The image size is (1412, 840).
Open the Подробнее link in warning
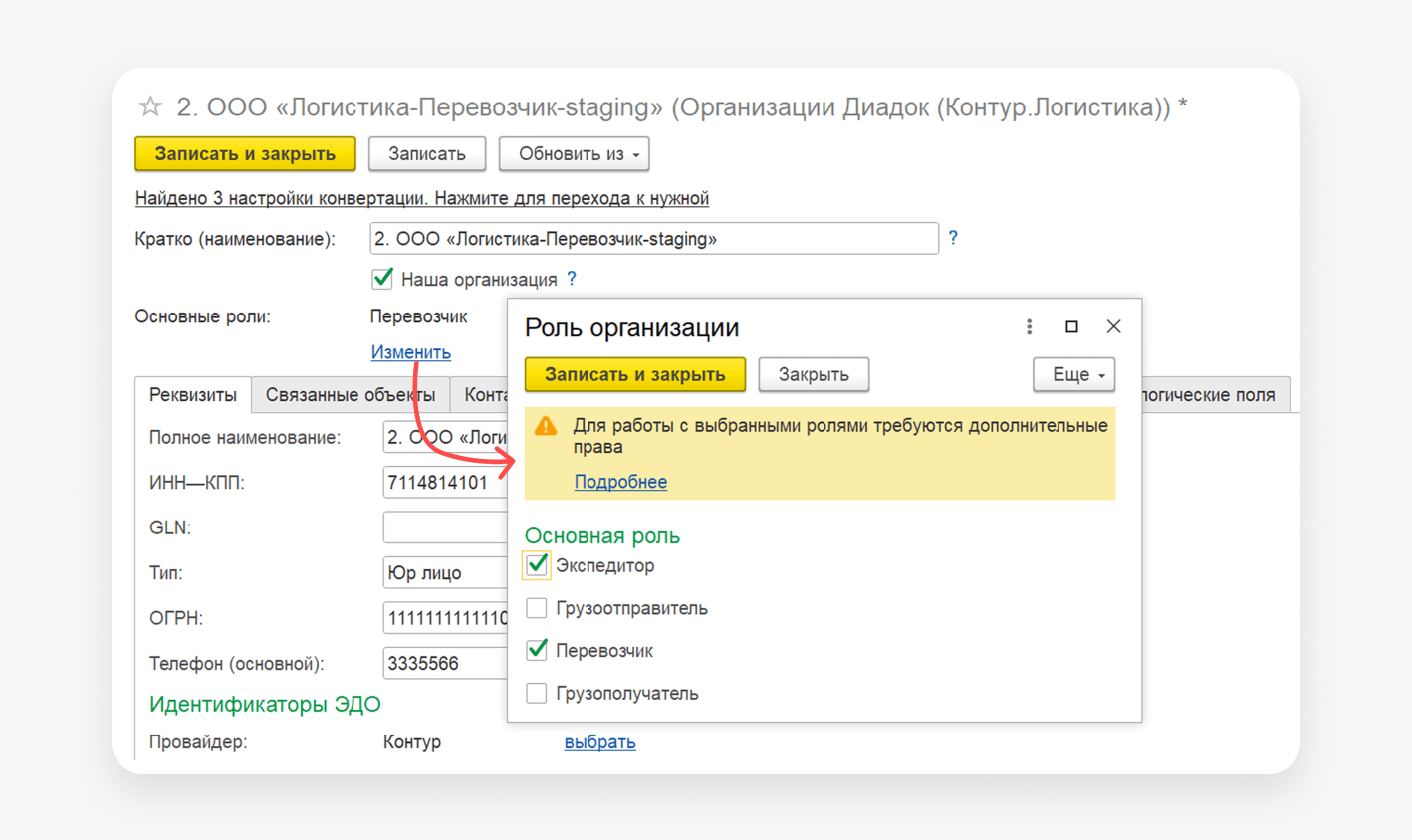(620, 482)
